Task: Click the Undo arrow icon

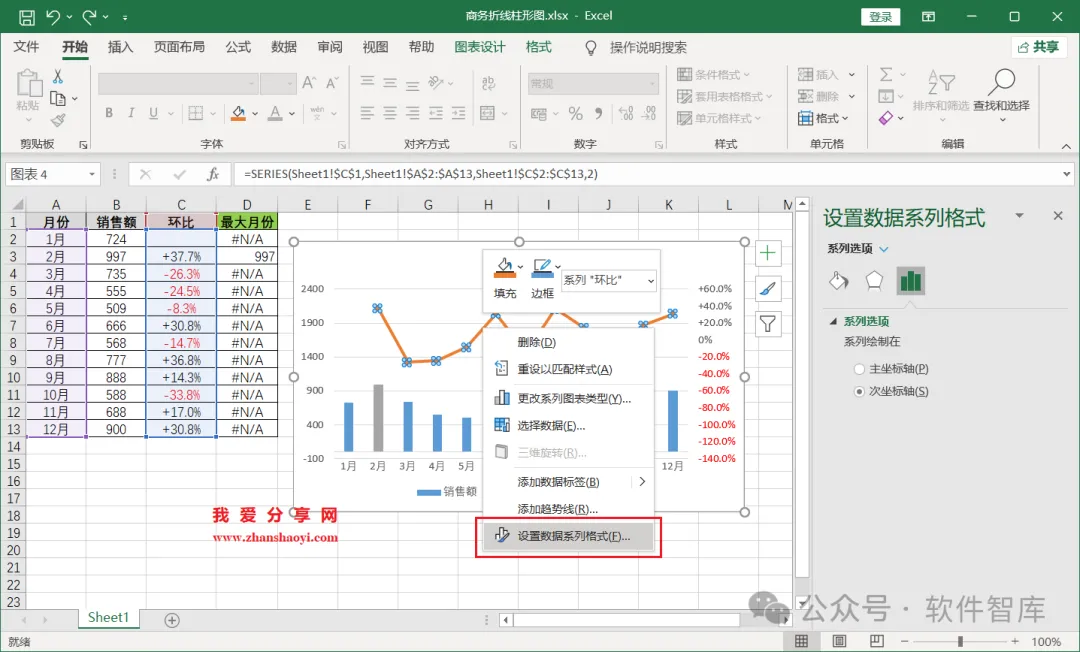Action: (x=54, y=17)
